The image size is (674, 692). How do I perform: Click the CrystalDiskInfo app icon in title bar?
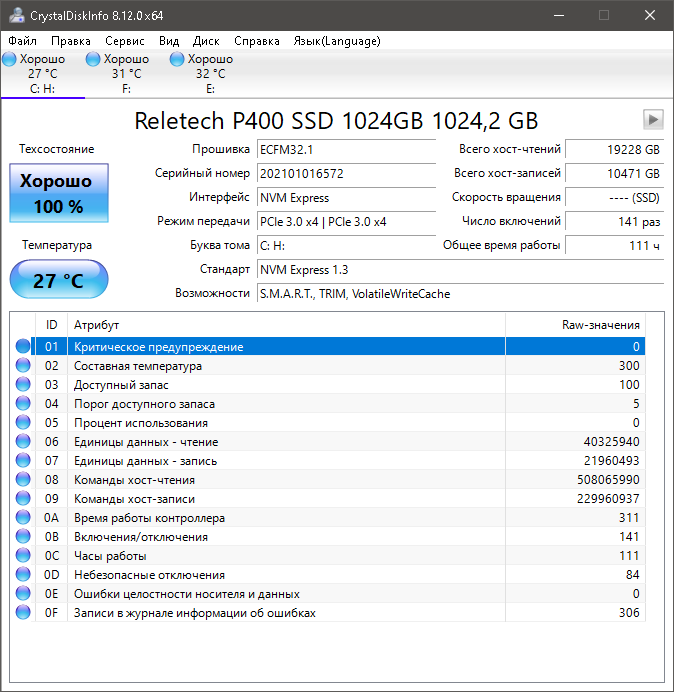pos(14,15)
